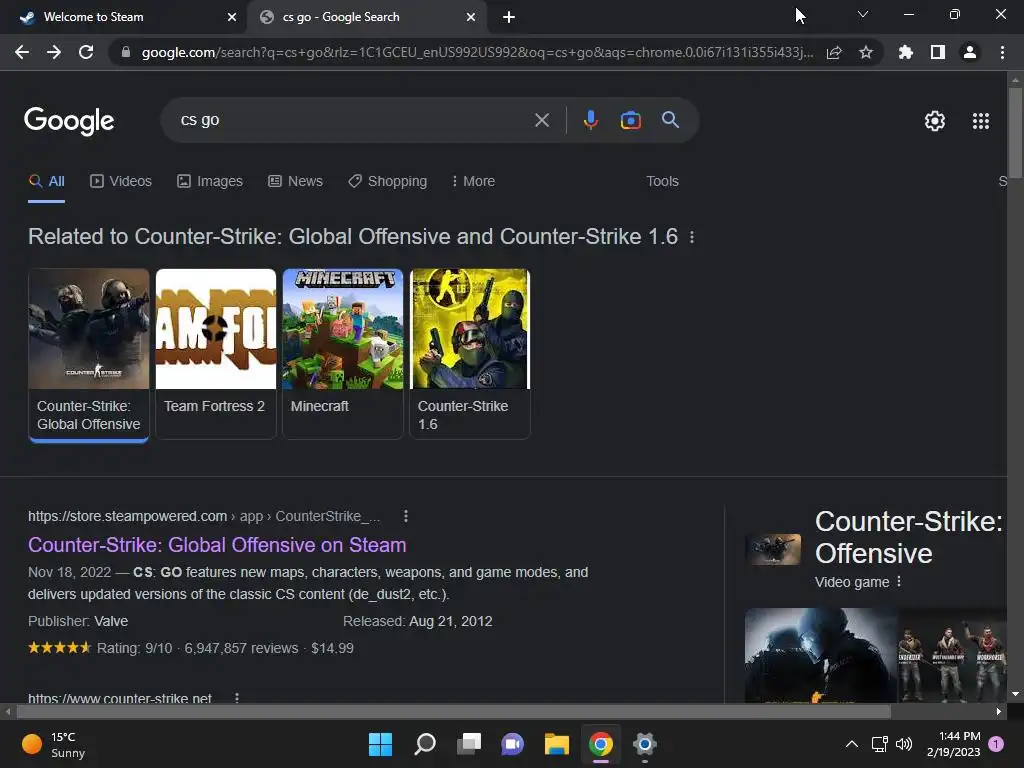Image resolution: width=1024 pixels, height=768 pixels.
Task: Open the counter-strike.net result URL
Action: [120, 698]
